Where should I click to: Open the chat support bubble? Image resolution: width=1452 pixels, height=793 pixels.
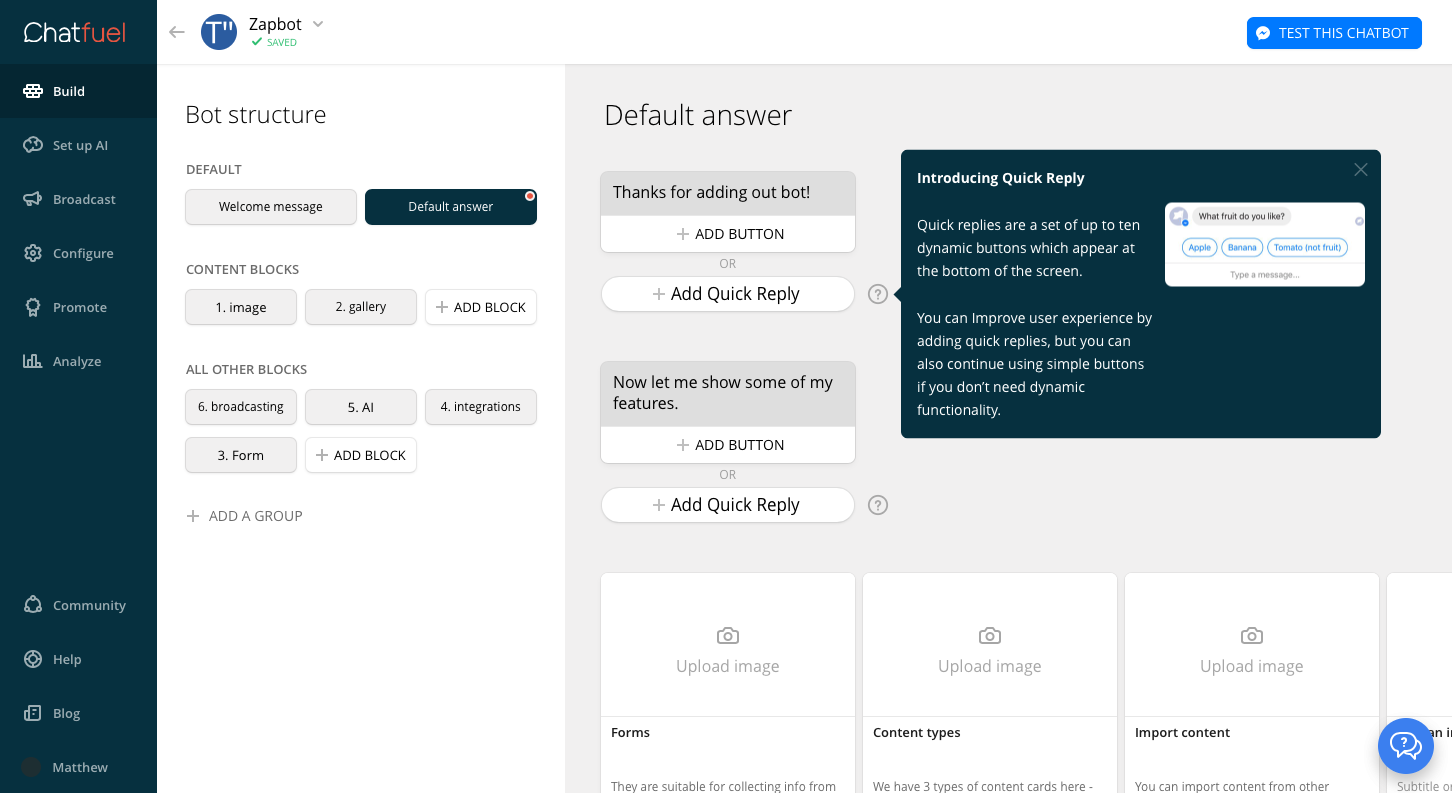[x=1406, y=746]
